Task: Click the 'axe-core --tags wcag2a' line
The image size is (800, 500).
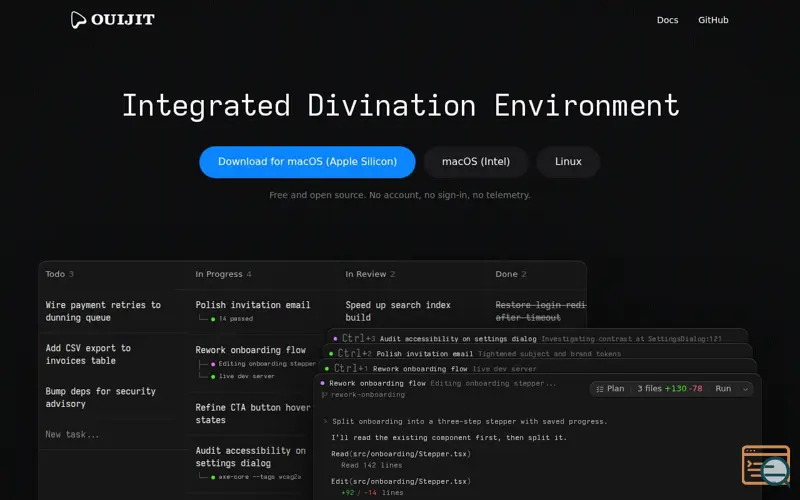Action: click(260, 477)
